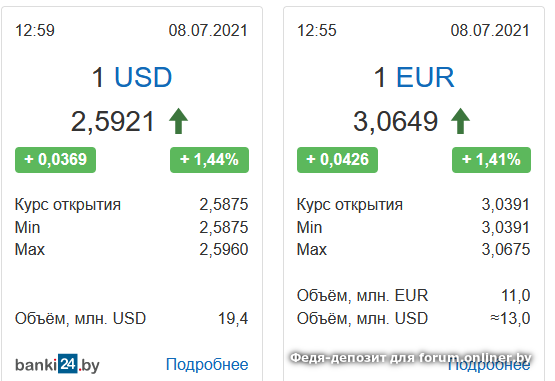The height and width of the screenshot is (381, 555).
Task: Open the EUR currency link
Action: tap(425, 77)
